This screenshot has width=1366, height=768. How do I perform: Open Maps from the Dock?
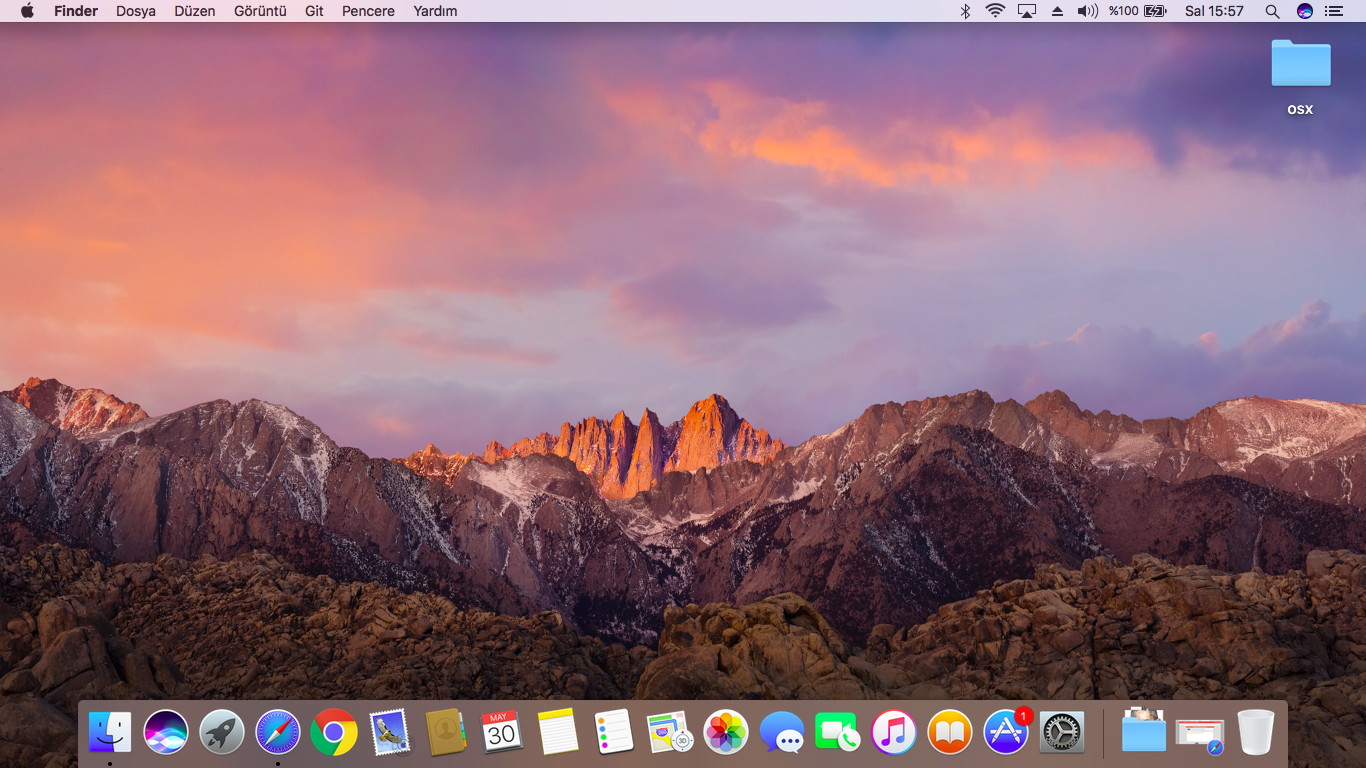(669, 733)
